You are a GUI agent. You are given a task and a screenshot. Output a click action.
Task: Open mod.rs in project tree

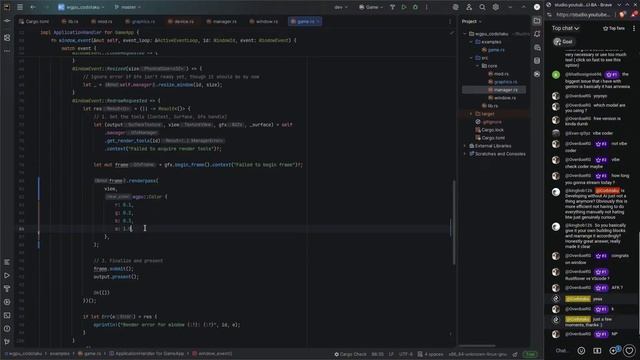[498, 74]
